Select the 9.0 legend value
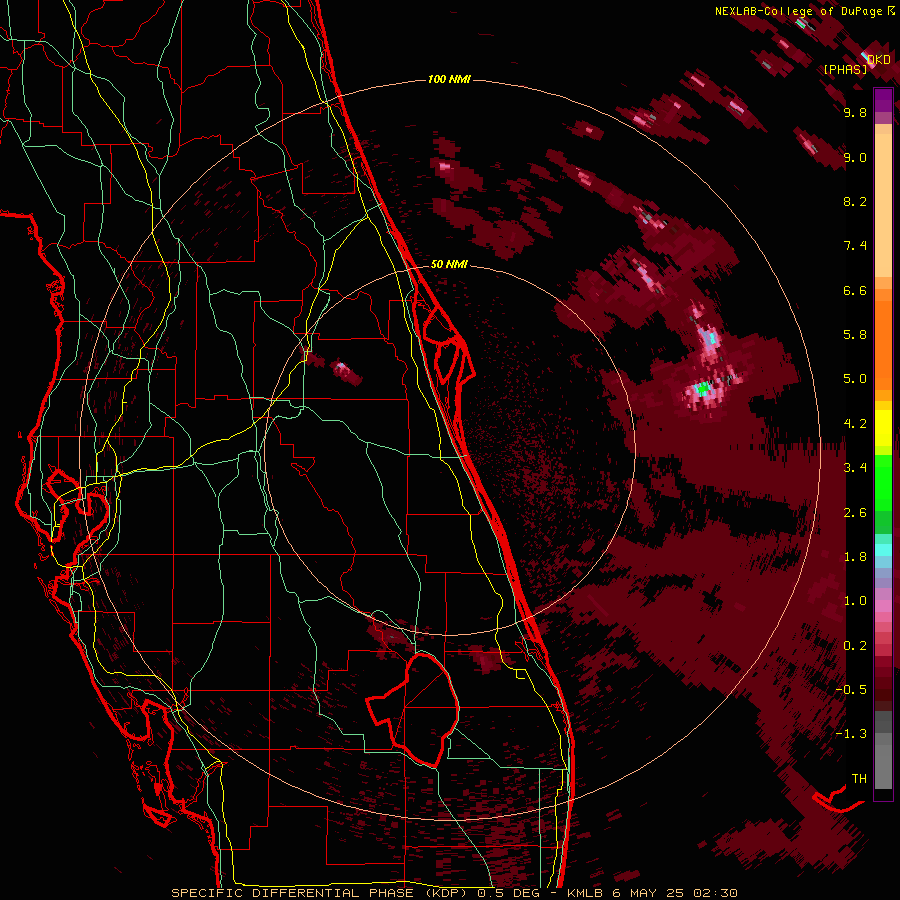Image resolution: width=900 pixels, height=900 pixels. 855,158
